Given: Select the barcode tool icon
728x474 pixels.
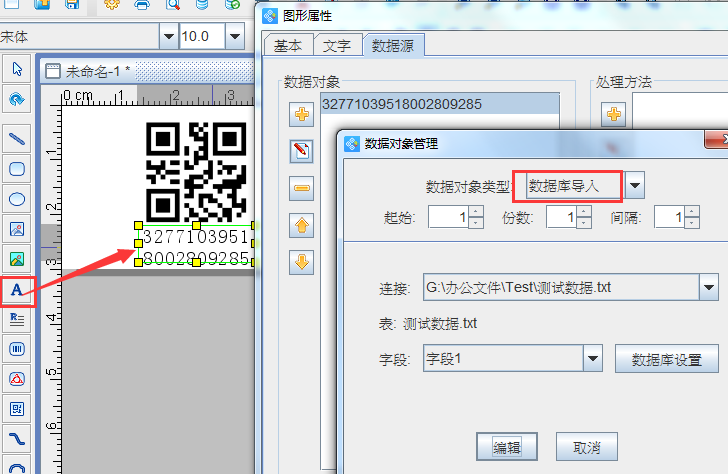Looking at the screenshot, I should coord(17,349).
